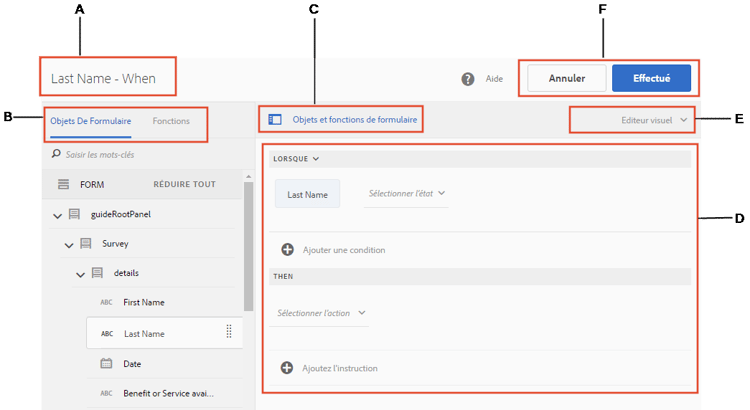Open the Sélectionner l'état dropdown
This screenshot has width=750, height=410.
[x=407, y=194]
